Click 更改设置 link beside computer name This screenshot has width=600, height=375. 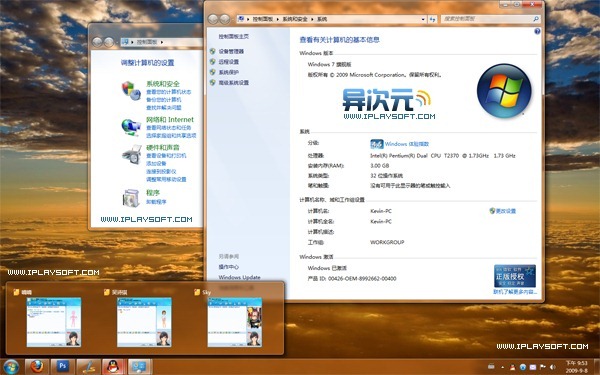[x=506, y=211]
